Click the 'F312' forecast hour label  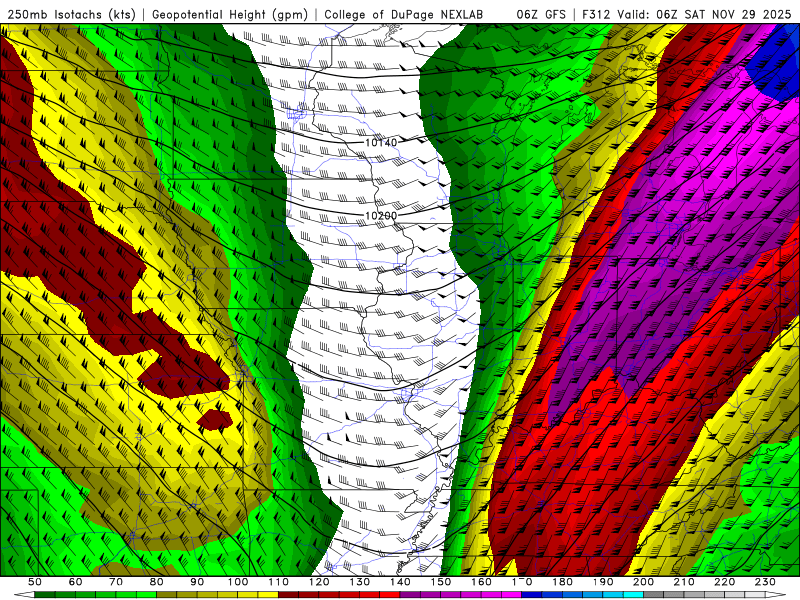point(596,15)
